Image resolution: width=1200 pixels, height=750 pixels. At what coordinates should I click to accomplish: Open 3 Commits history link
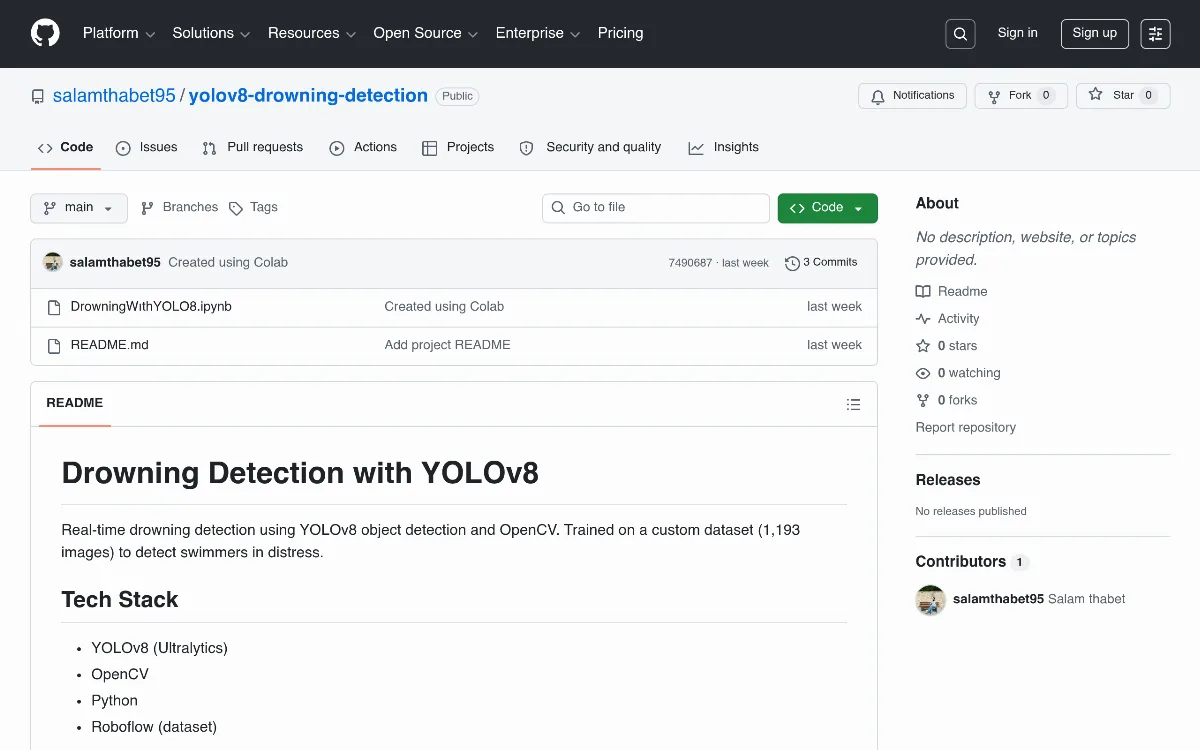click(x=822, y=263)
